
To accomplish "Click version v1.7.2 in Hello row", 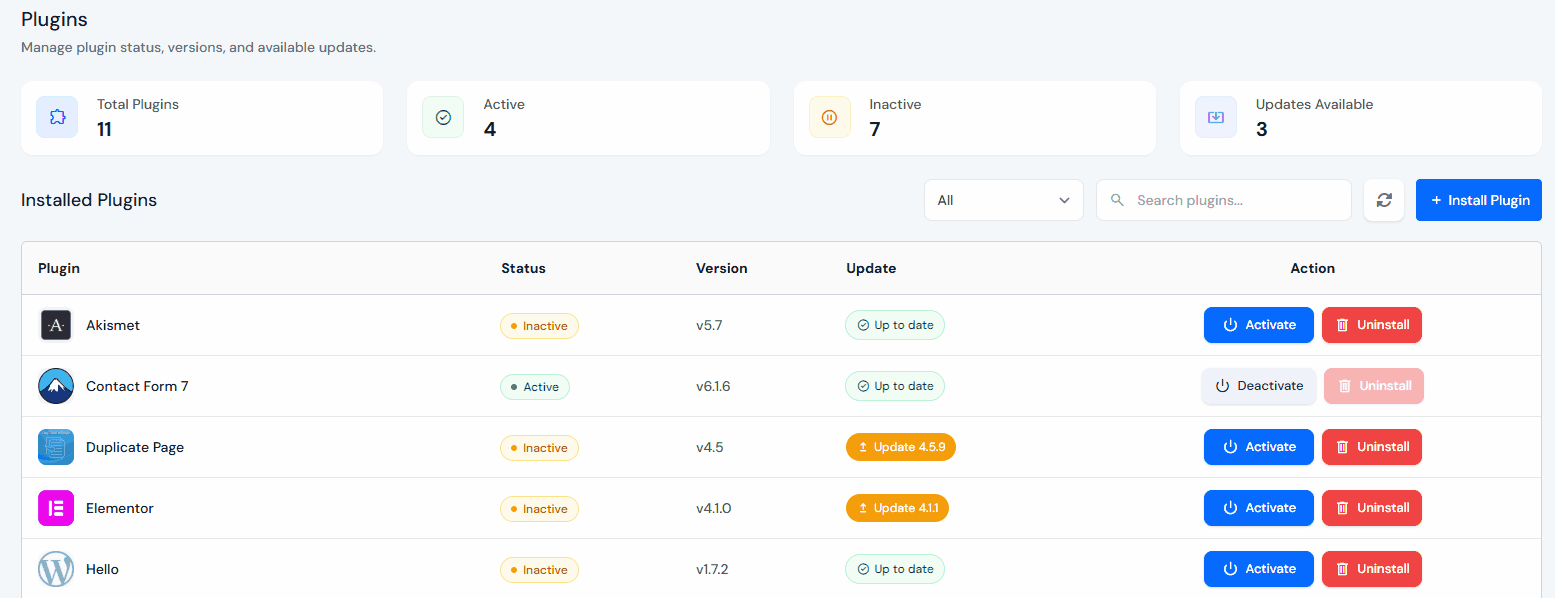I will 712,569.
